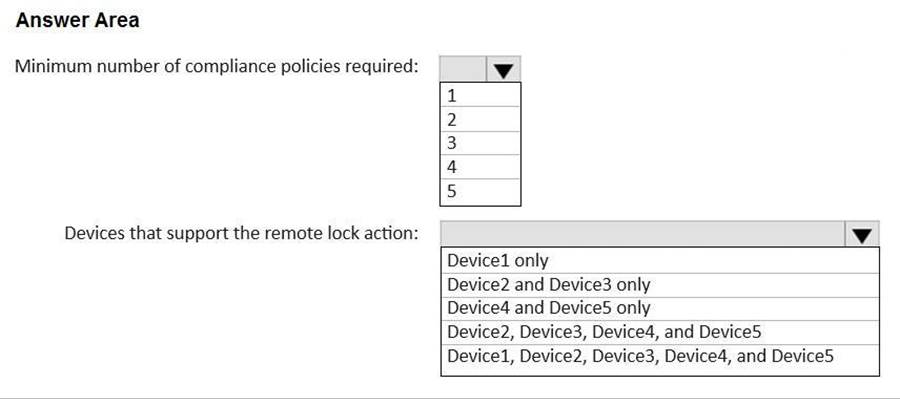Open the compliance policies number dropdown arrow

coord(503,69)
